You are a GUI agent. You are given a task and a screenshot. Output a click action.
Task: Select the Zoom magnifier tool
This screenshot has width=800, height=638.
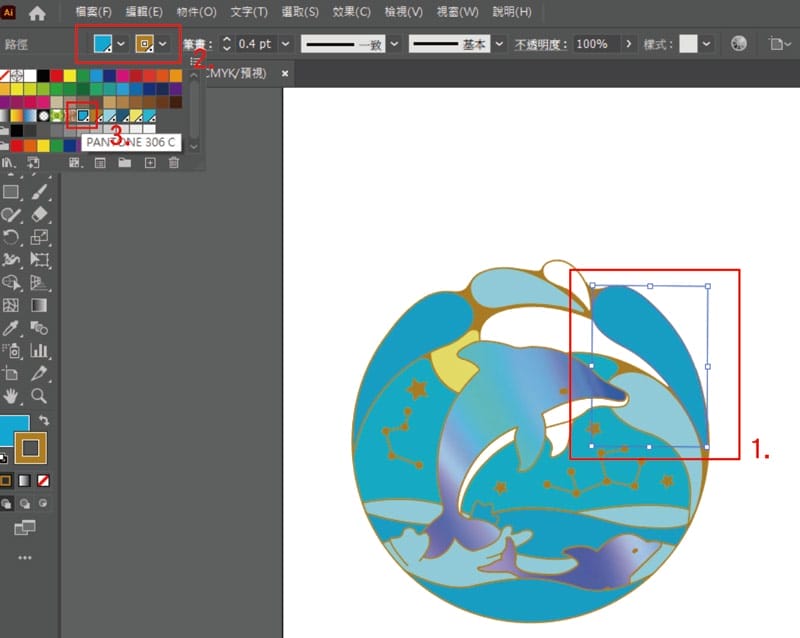40,396
